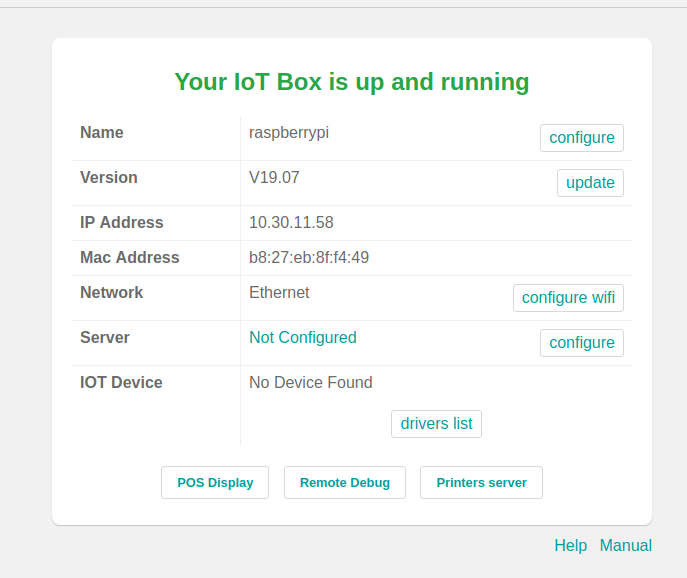Open configure wifi for Network
Screen dimensions: 687x578
[568, 298]
